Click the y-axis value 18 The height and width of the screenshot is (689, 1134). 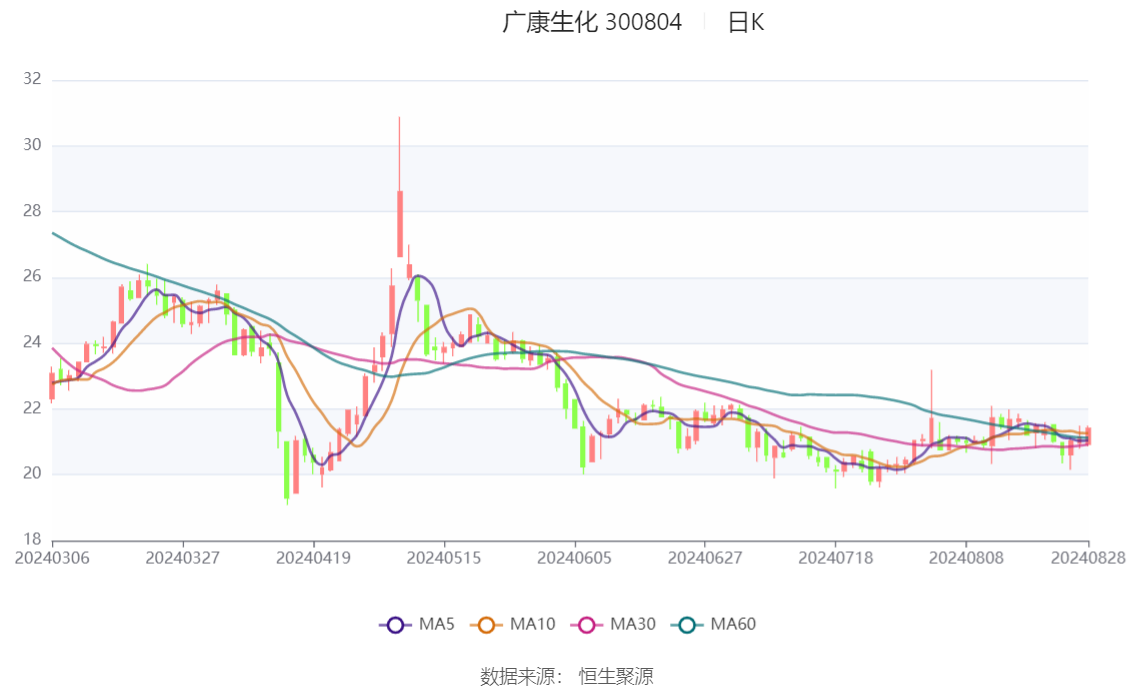(x=32, y=539)
